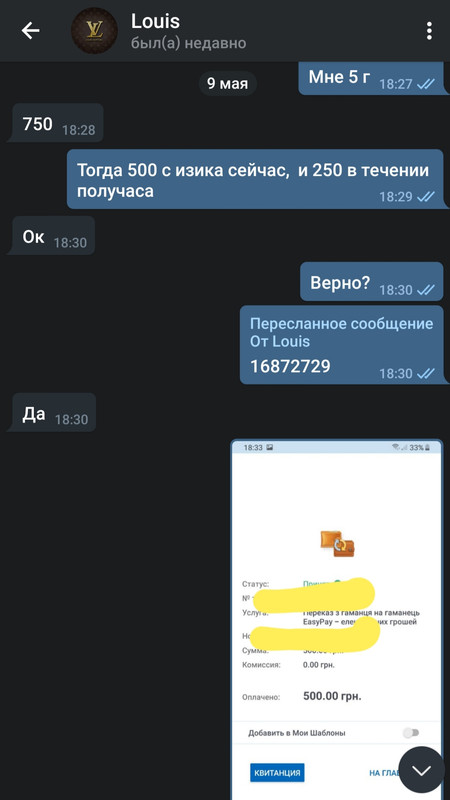The width and height of the screenshot is (450, 800).
Task: Click the КВИТАНЦИЯ button
Action: 277,772
